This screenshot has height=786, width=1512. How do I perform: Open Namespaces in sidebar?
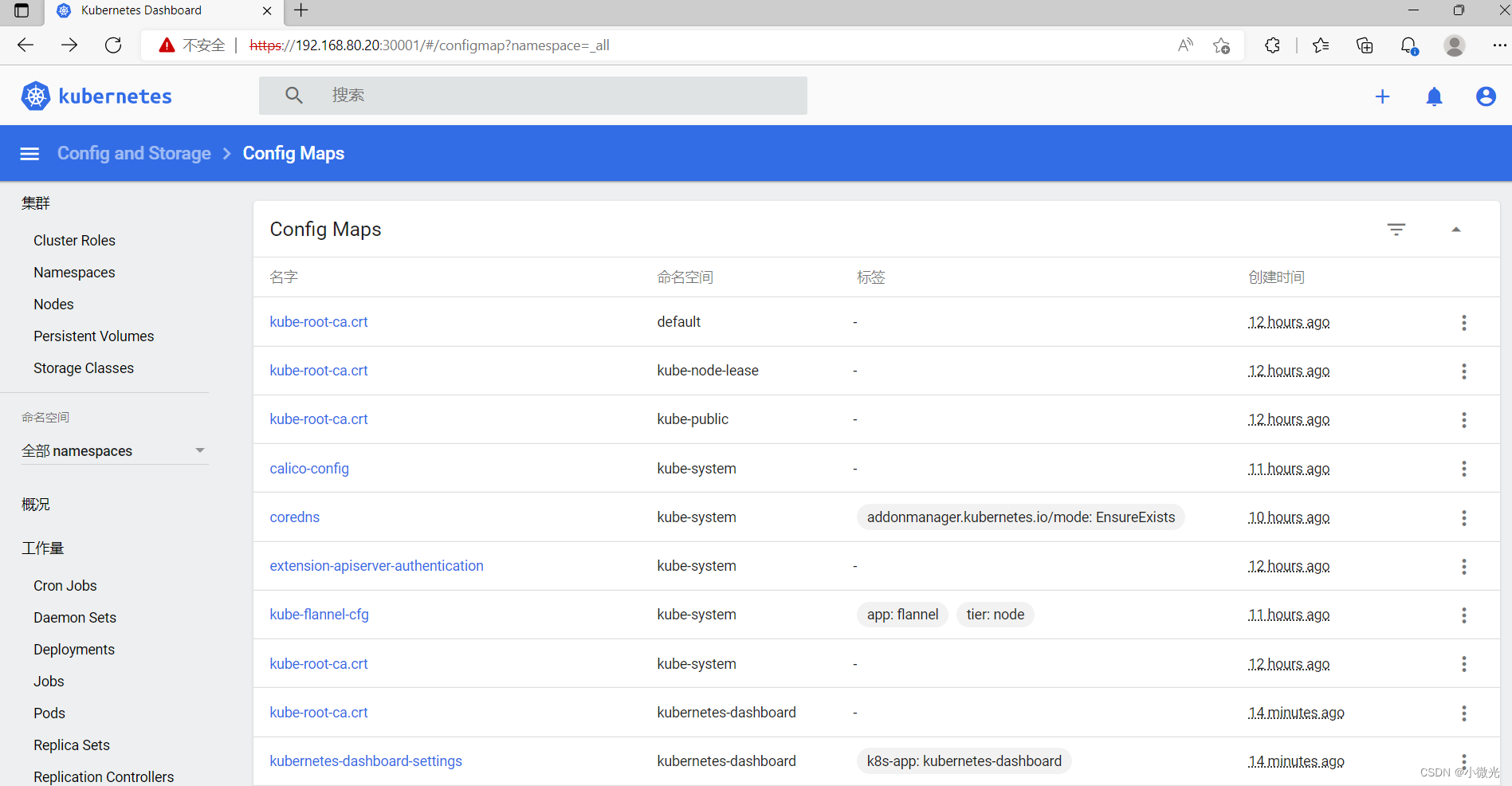coord(74,273)
